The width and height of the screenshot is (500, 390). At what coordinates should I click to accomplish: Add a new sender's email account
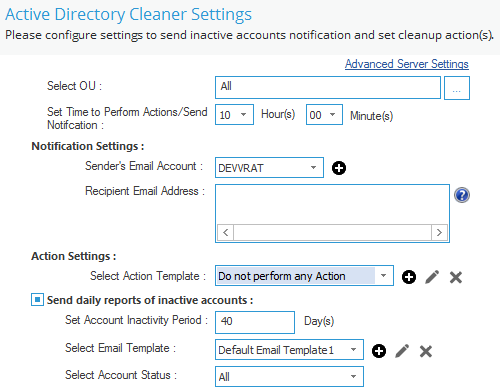pyautogui.click(x=339, y=168)
